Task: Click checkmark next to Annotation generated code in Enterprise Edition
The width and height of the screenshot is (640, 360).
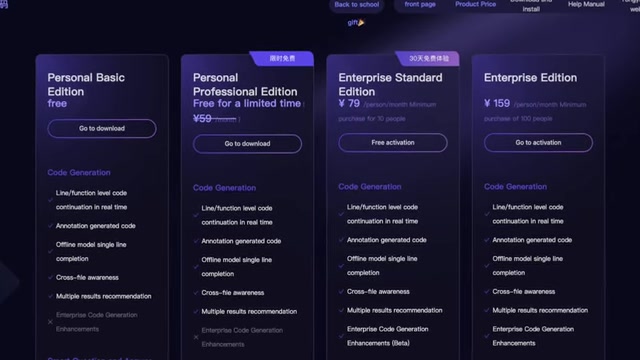Action: 487,240
